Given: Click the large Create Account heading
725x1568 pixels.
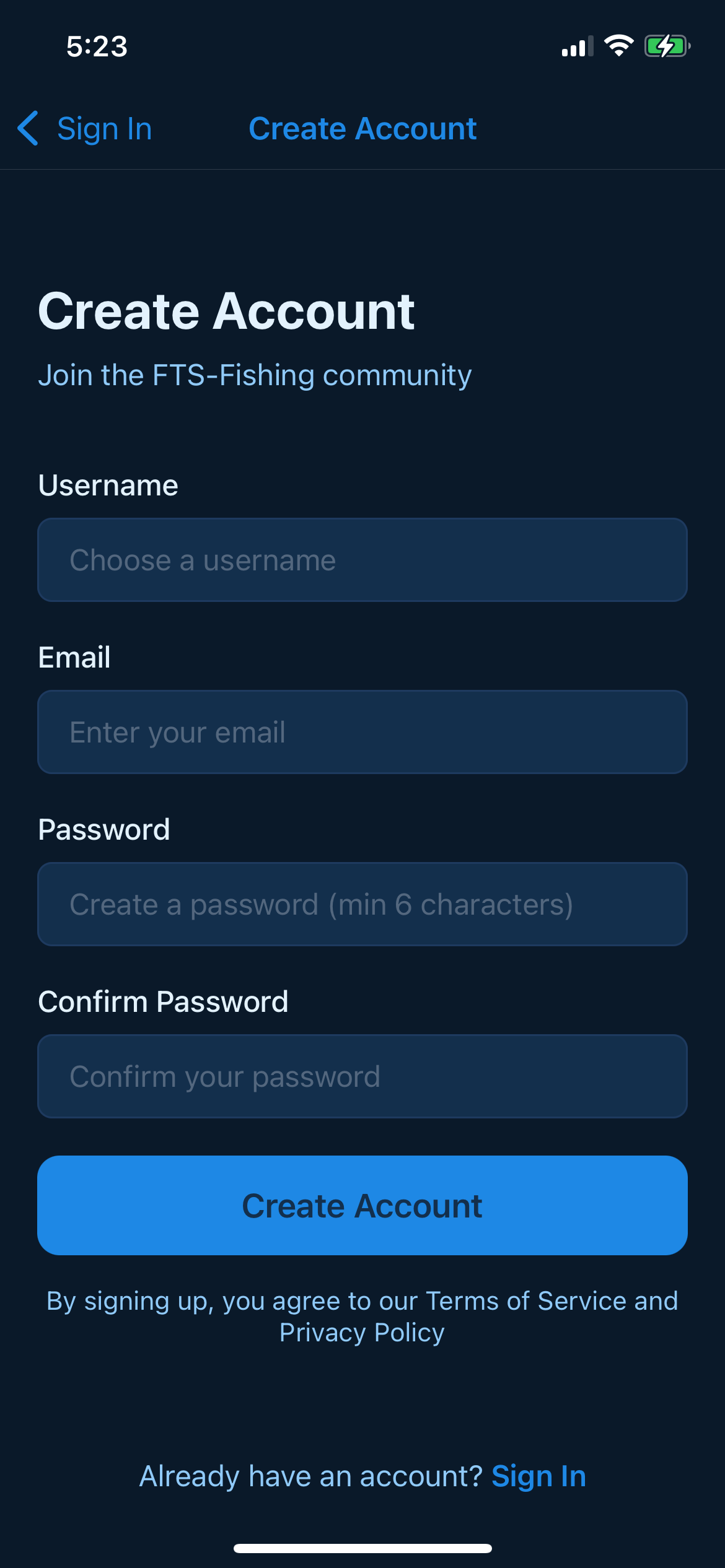Looking at the screenshot, I should [x=226, y=311].
